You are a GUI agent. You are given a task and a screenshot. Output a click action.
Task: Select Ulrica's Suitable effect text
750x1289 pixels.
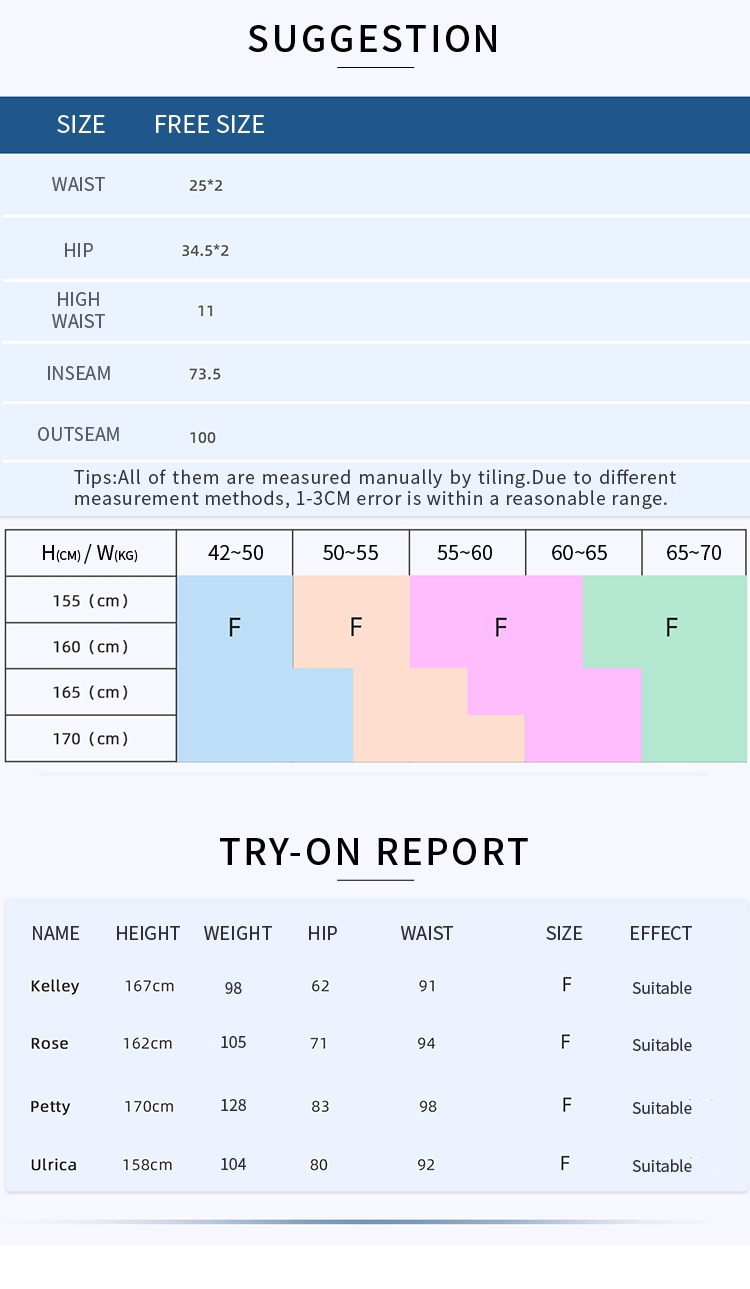point(662,1166)
